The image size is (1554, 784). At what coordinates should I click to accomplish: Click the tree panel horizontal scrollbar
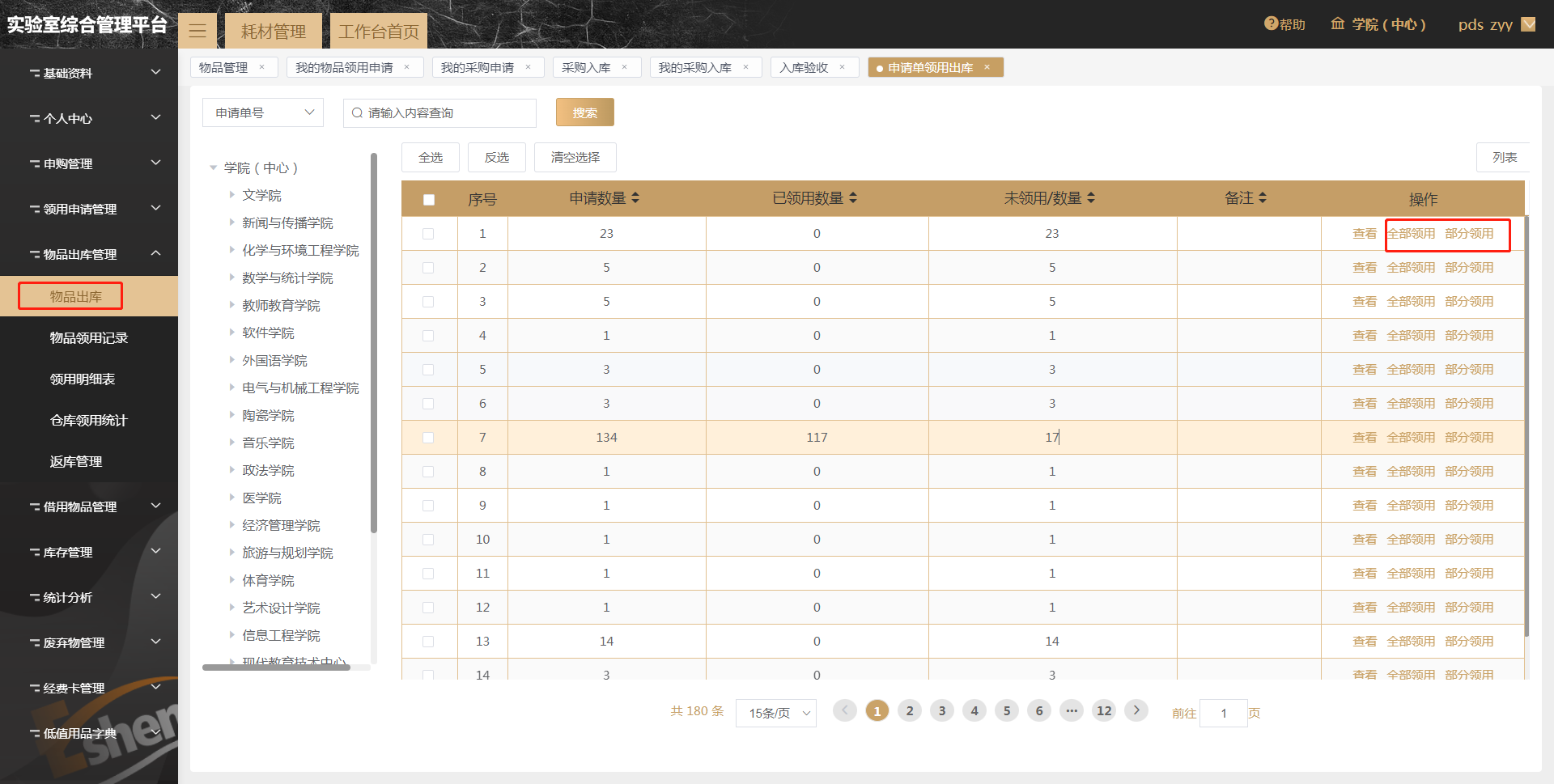[276, 667]
